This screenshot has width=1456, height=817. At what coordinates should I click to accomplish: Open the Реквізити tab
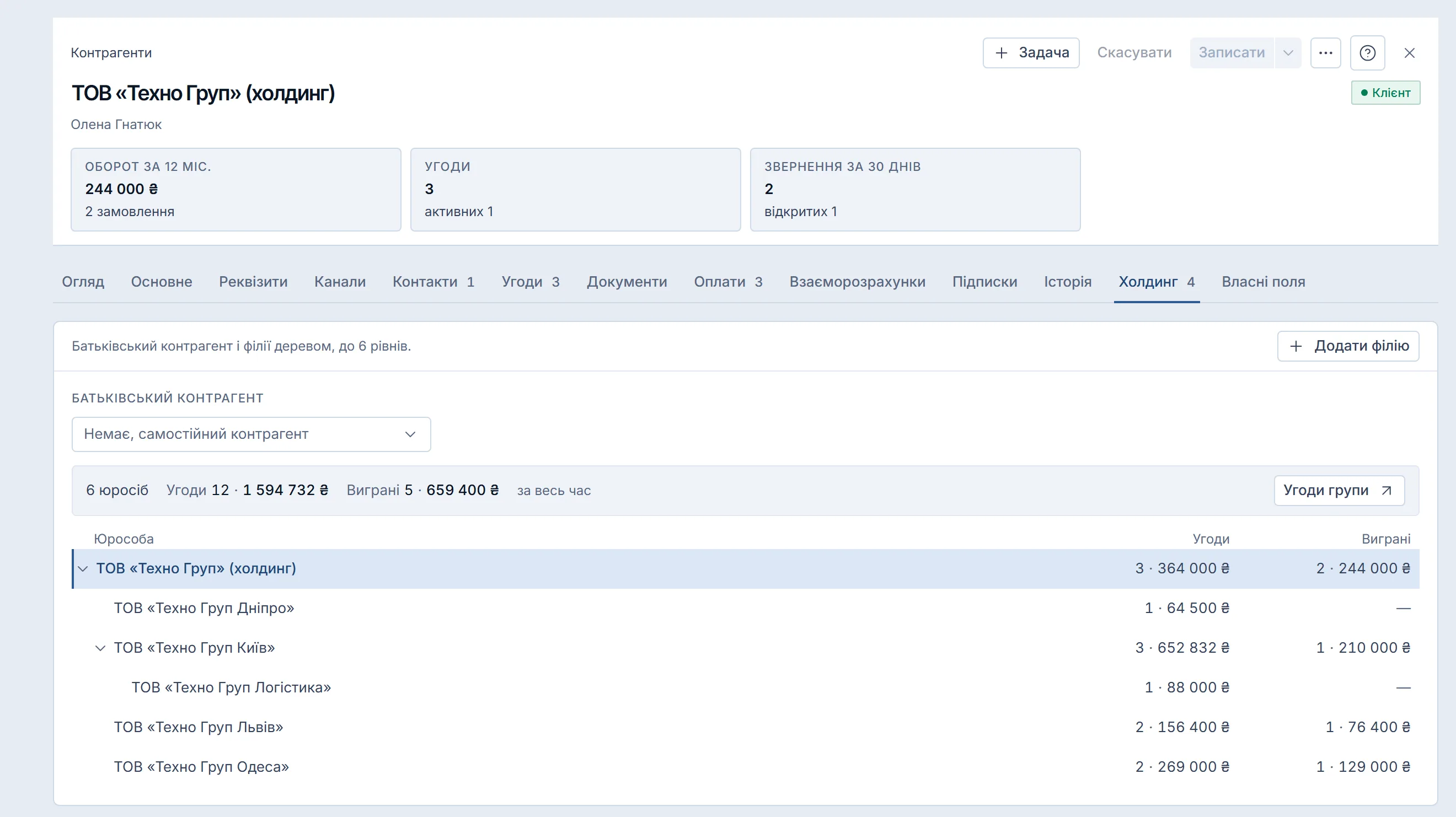coord(253,281)
